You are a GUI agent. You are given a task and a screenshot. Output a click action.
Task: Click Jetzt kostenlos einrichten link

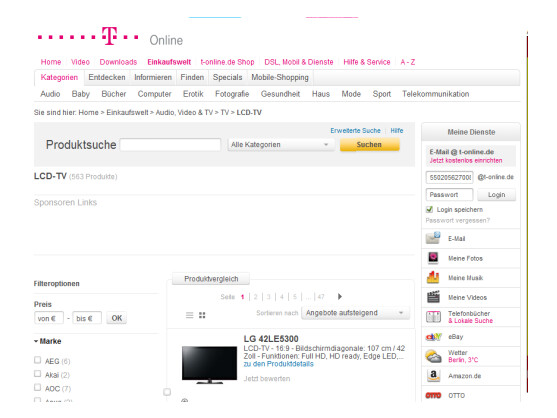click(466, 161)
